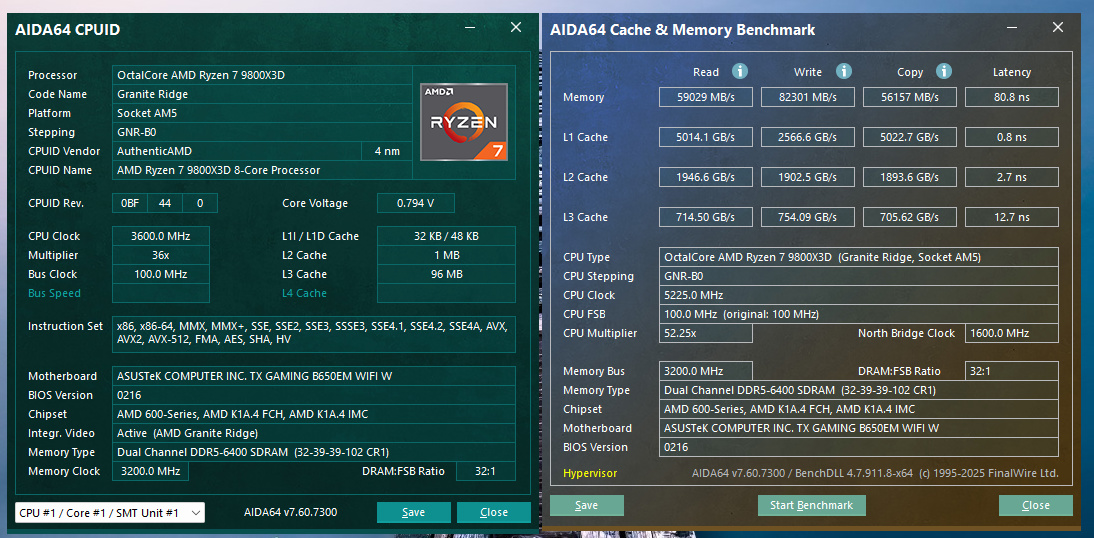Click the Read info icon

tap(740, 71)
